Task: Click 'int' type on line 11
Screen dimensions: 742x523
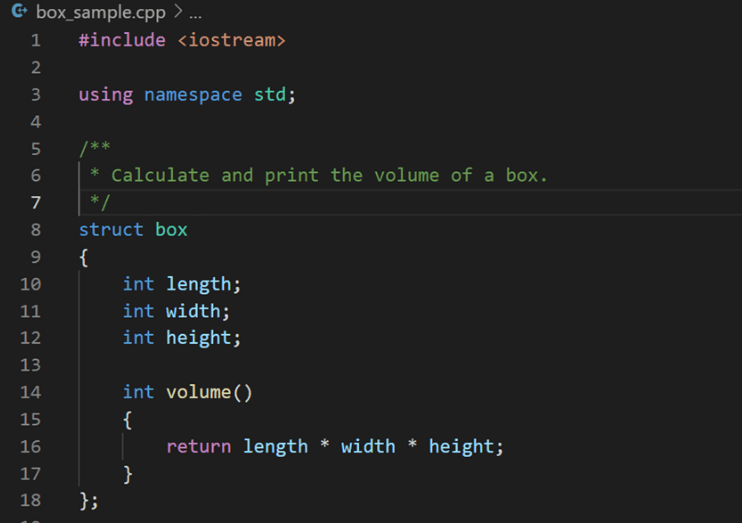Action: click(139, 311)
